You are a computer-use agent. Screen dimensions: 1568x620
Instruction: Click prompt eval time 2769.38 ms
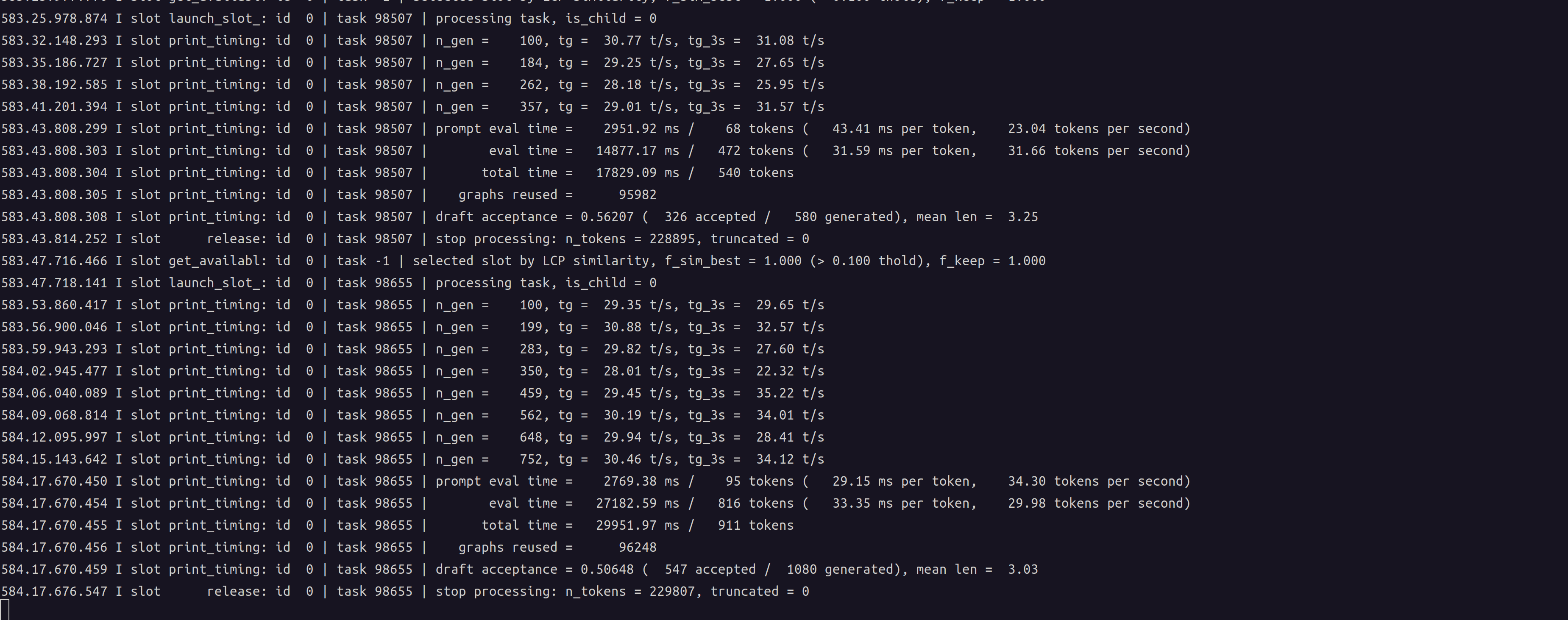point(641,481)
